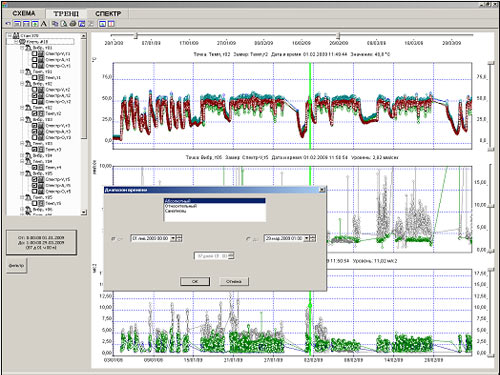Screen dimensions: 500x375
Task: Toggle the Спектр-V,т1 checkbox
Action: [34, 54]
